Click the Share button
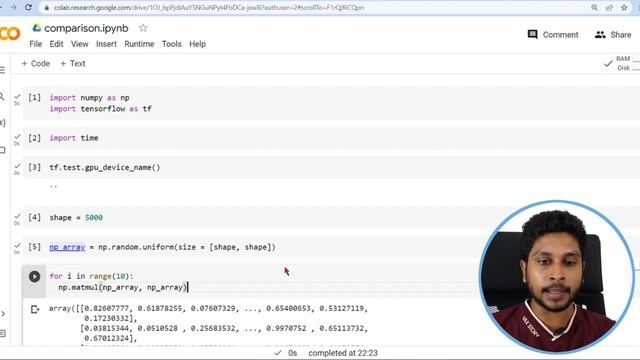 pos(613,35)
